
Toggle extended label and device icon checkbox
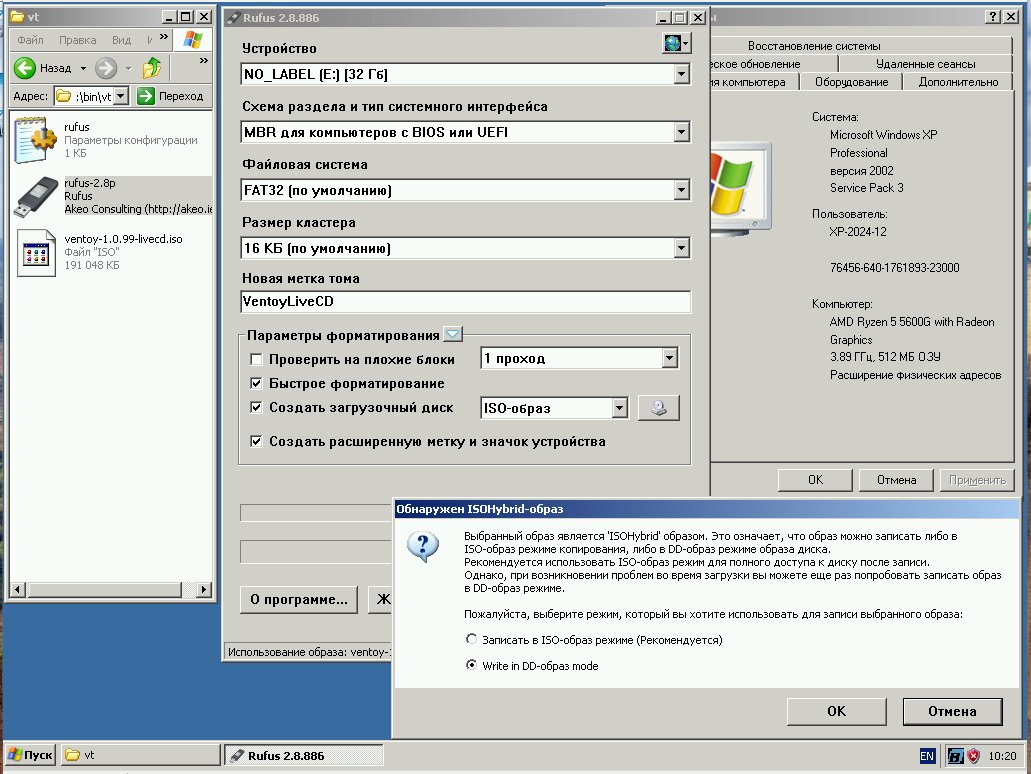coord(256,441)
